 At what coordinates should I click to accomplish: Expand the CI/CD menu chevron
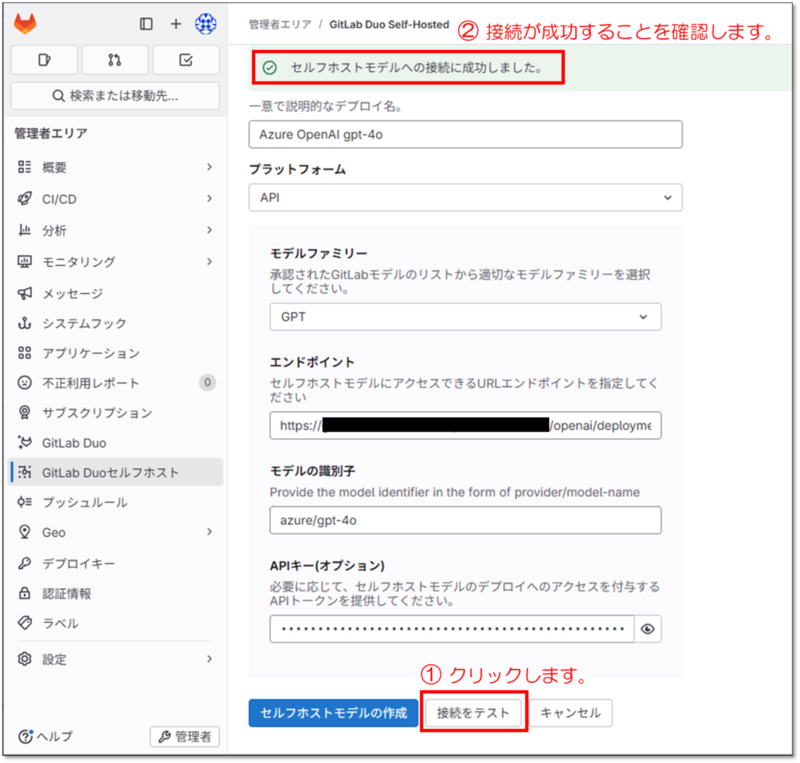[209, 199]
